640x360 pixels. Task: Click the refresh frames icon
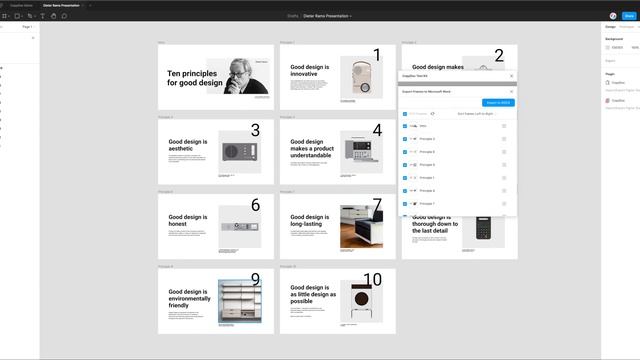coord(432,114)
